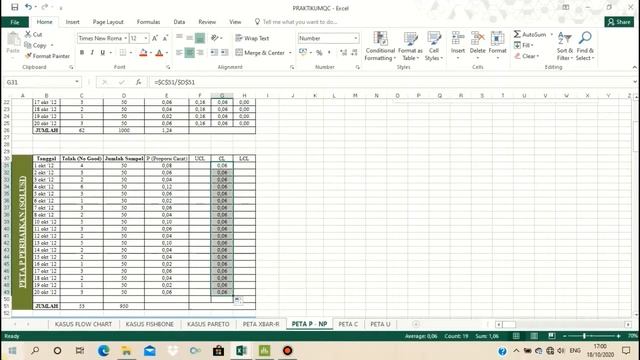This screenshot has width=640, height=360.
Task: Open the Number format dropdown
Action: [x=356, y=38]
